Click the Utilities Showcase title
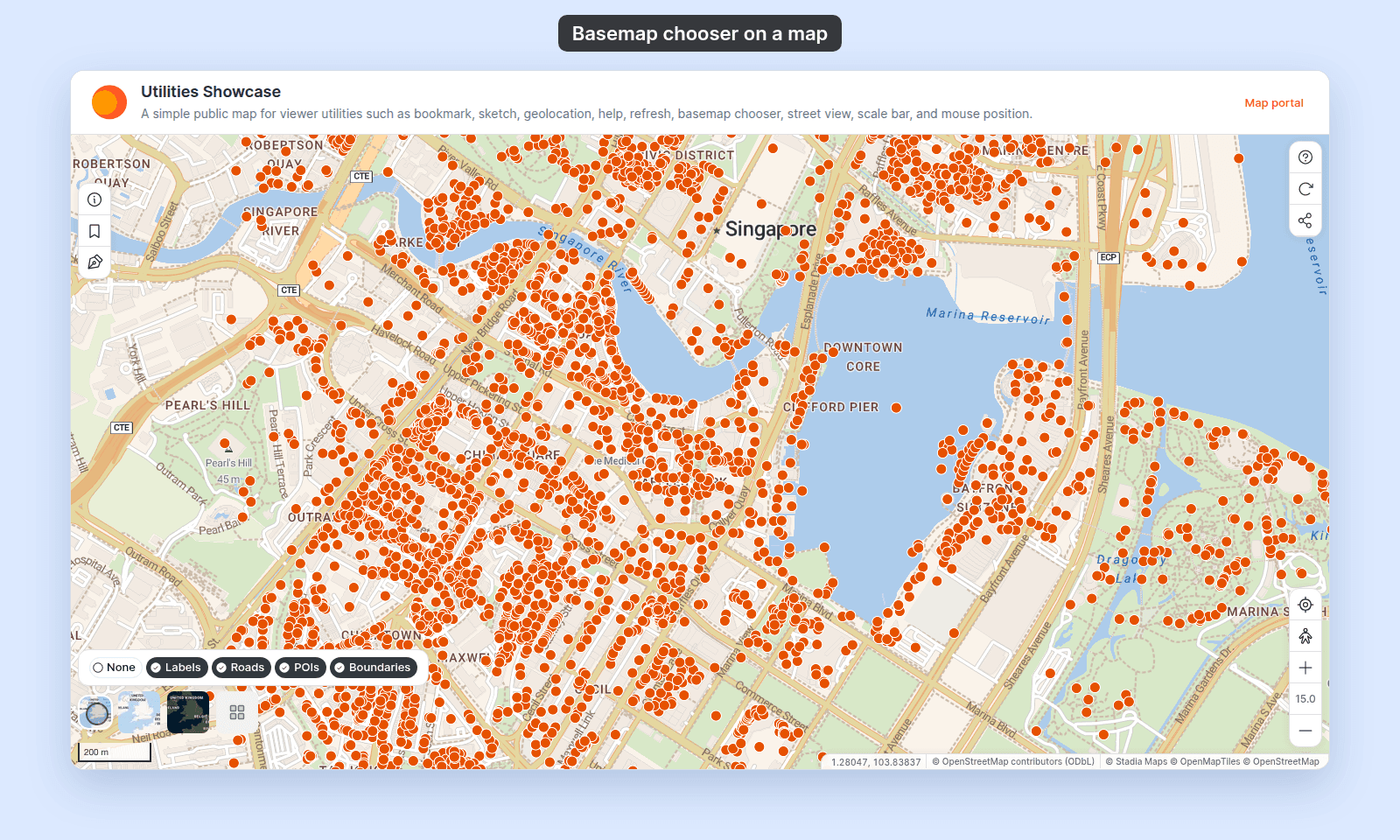 [x=211, y=92]
